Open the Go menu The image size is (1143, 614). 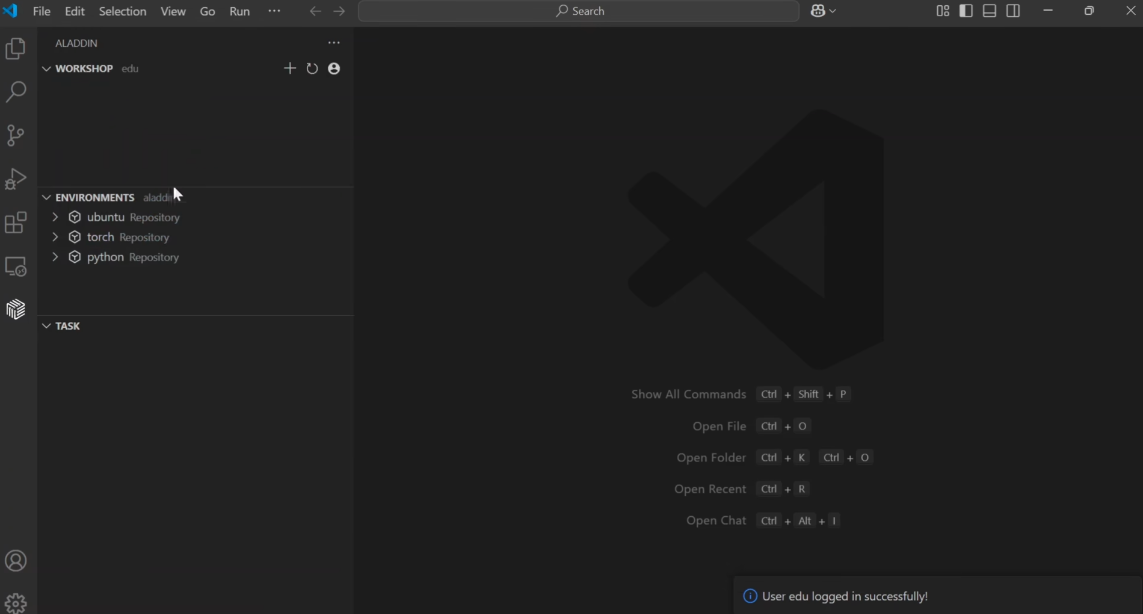point(208,11)
